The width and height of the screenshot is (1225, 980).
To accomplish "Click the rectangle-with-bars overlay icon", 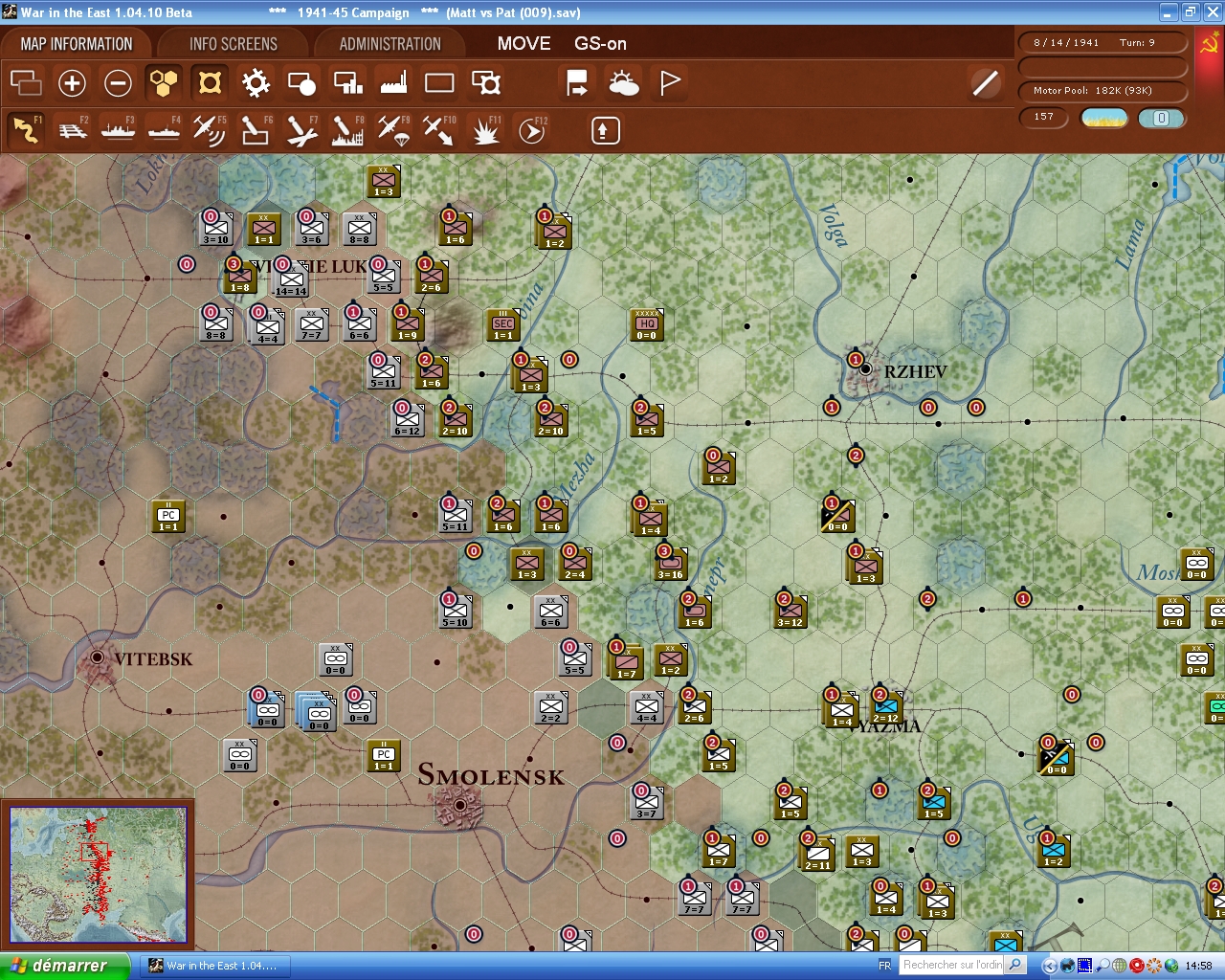I will (347, 83).
